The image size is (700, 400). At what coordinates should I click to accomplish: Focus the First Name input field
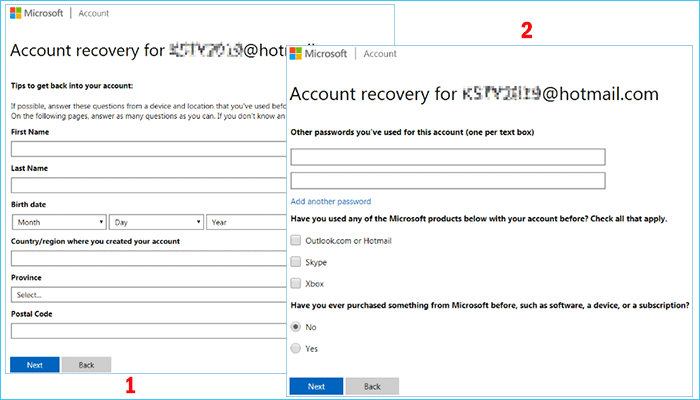click(149, 149)
